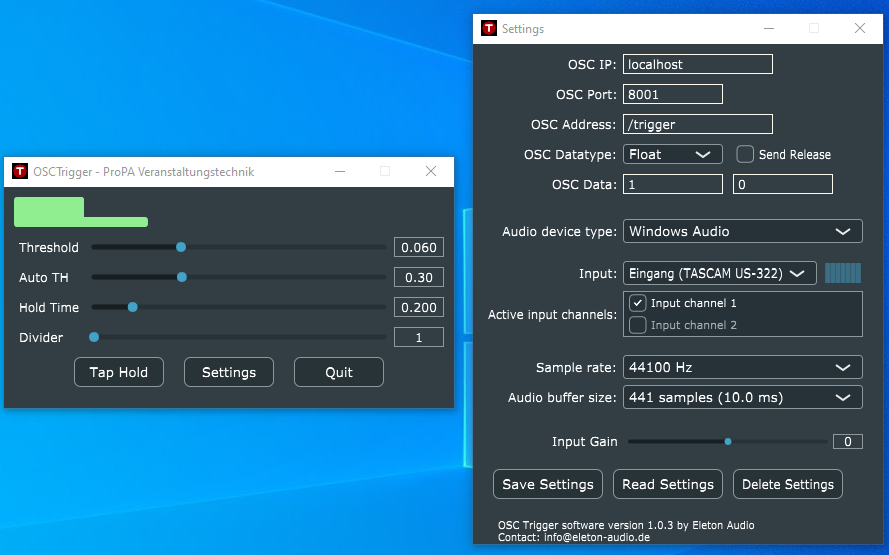Click the Auto TH value box 0.30
Screen dimensions: 889x555
[418, 277]
